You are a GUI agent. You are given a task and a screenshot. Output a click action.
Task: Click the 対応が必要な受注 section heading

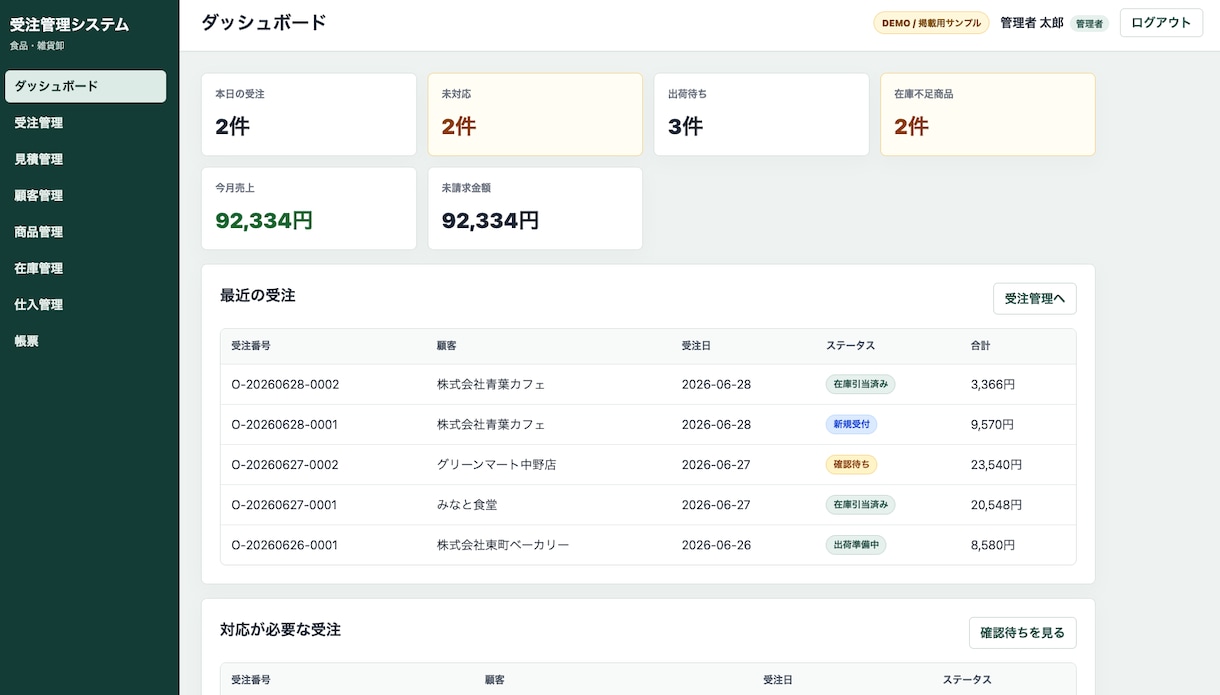point(281,629)
